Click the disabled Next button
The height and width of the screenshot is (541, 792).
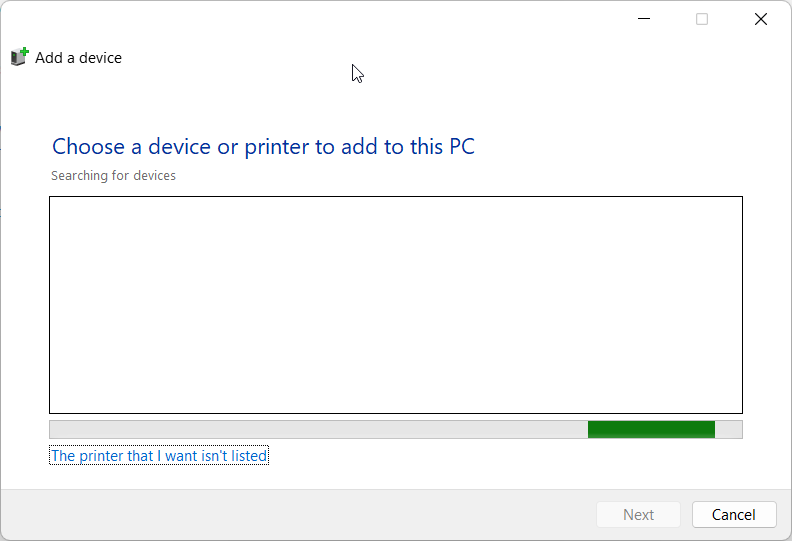[x=638, y=514]
